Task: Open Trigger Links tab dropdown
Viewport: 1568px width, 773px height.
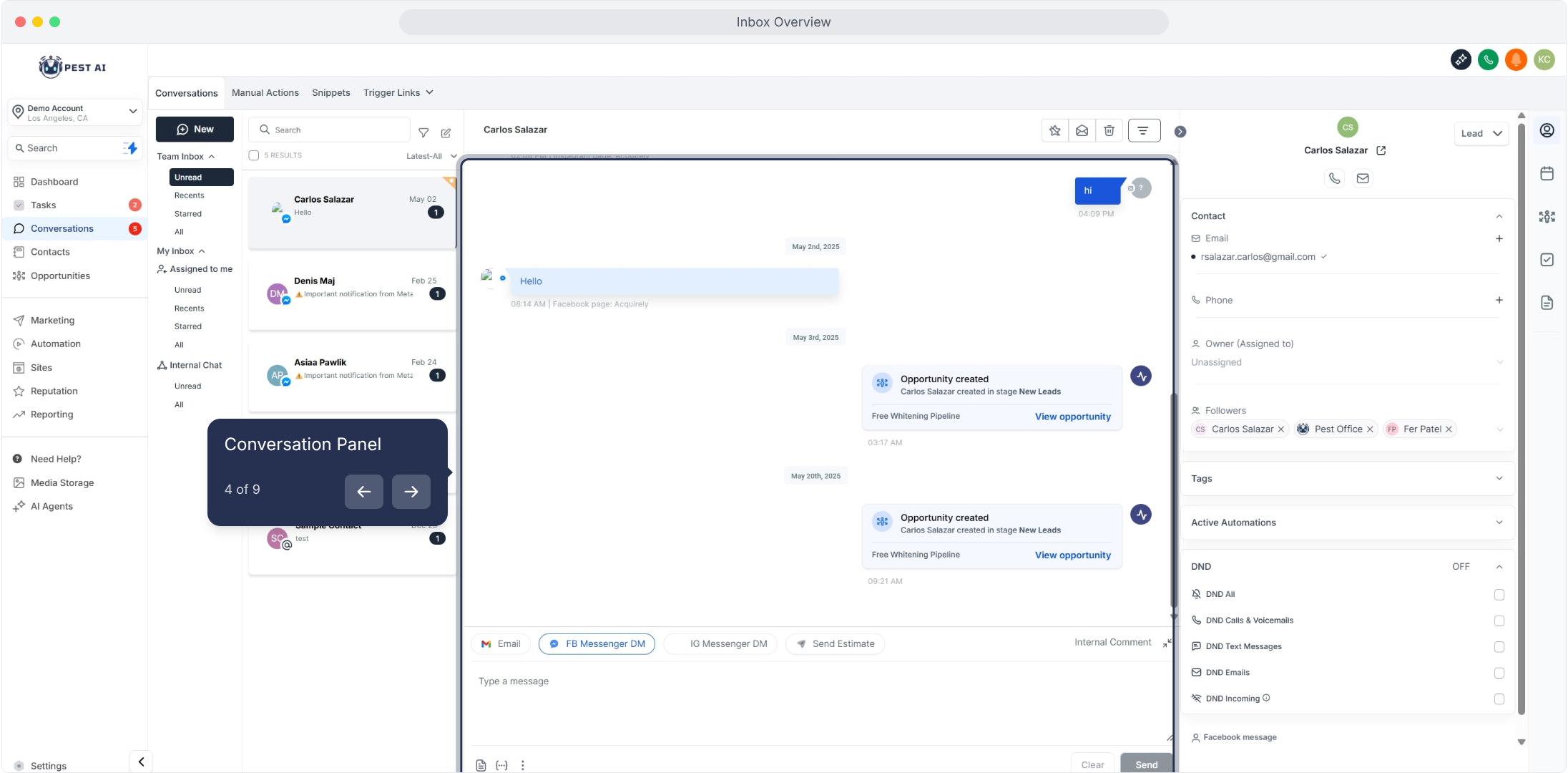Action: point(398,92)
